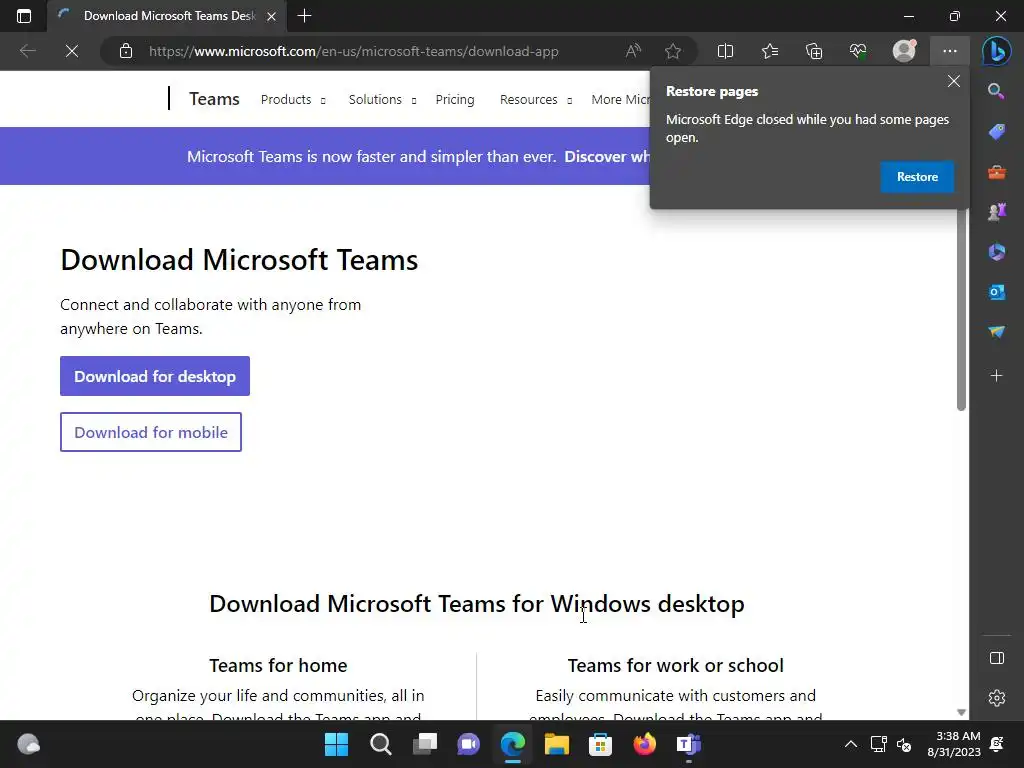Screen dimensions: 1024x768
Task: Open the sidebar Games chess icon
Action: point(997,212)
